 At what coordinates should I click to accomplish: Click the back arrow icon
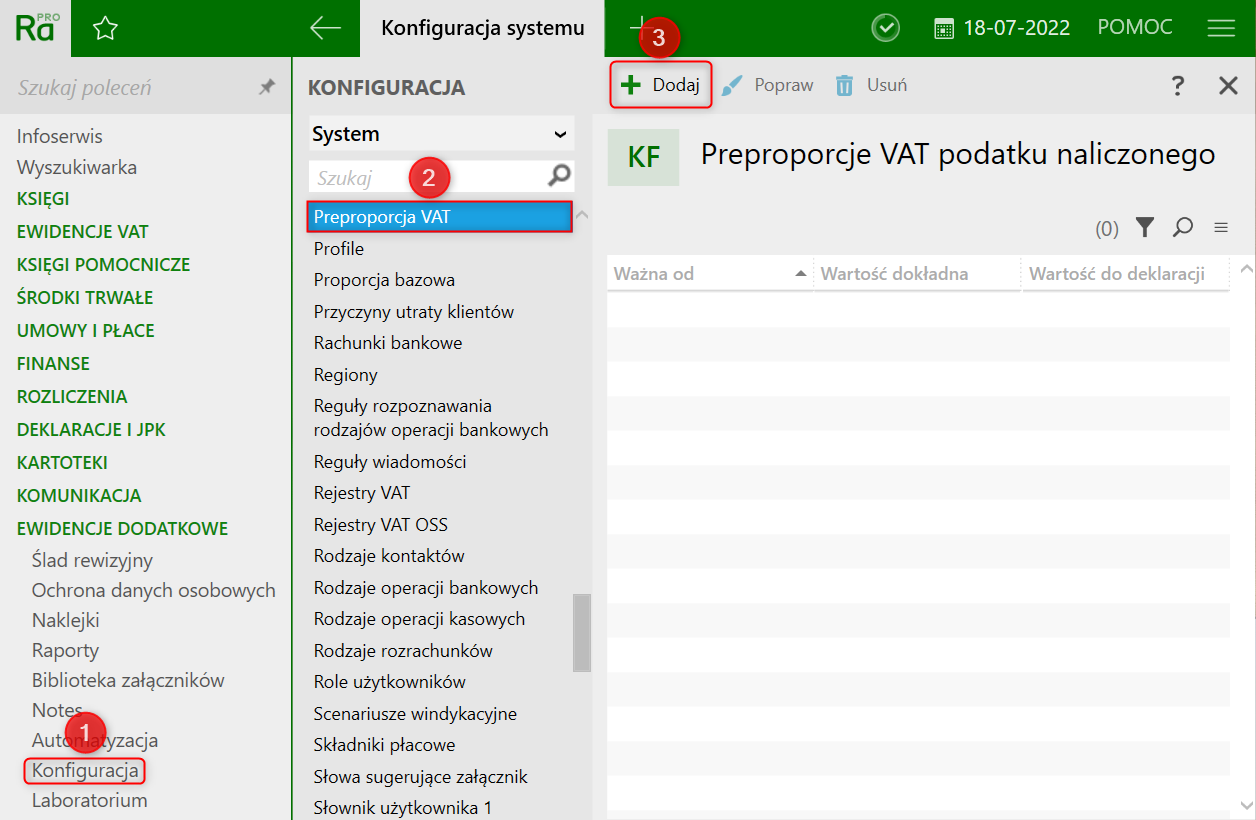tap(326, 28)
